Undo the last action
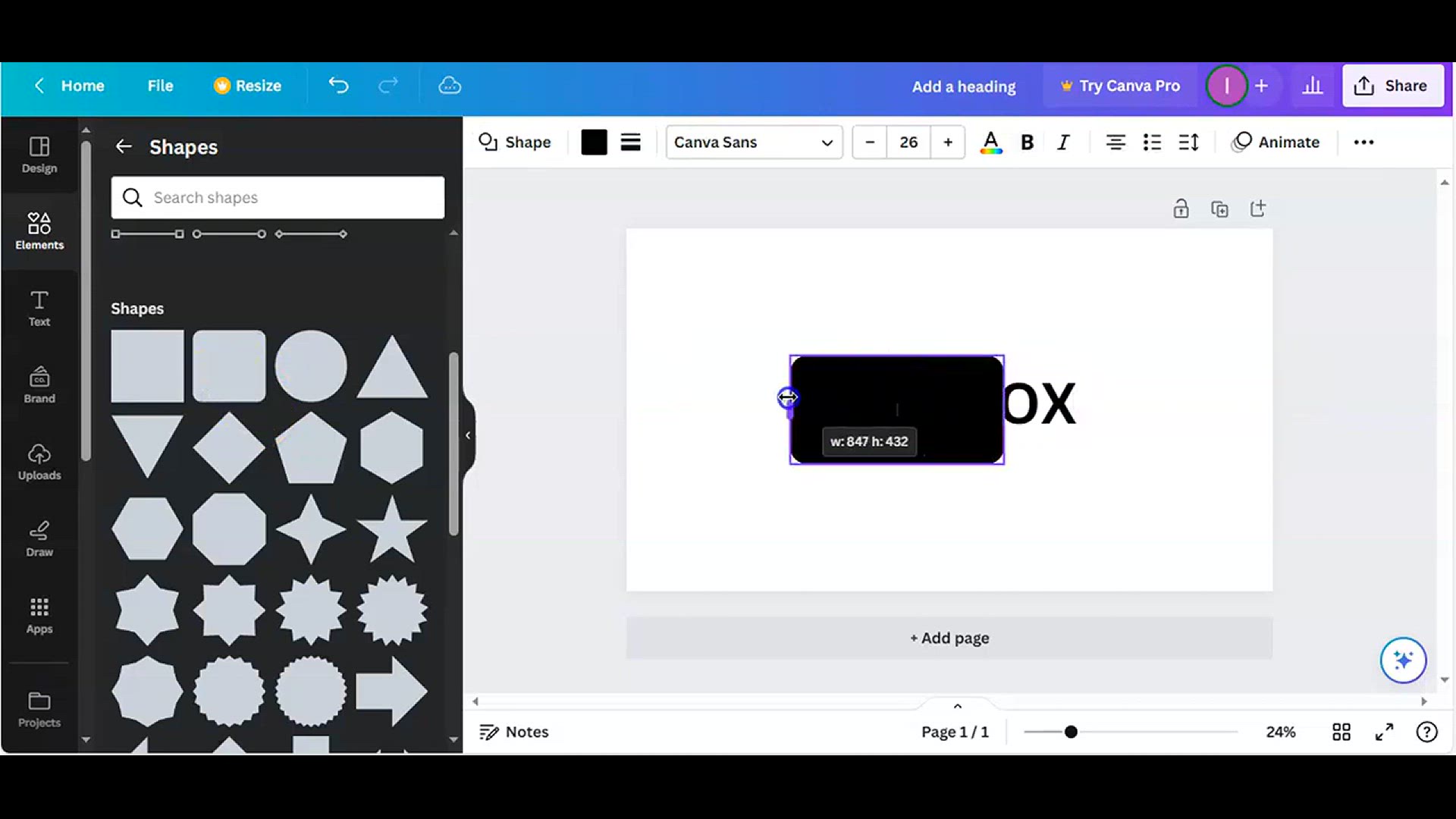 point(338,86)
